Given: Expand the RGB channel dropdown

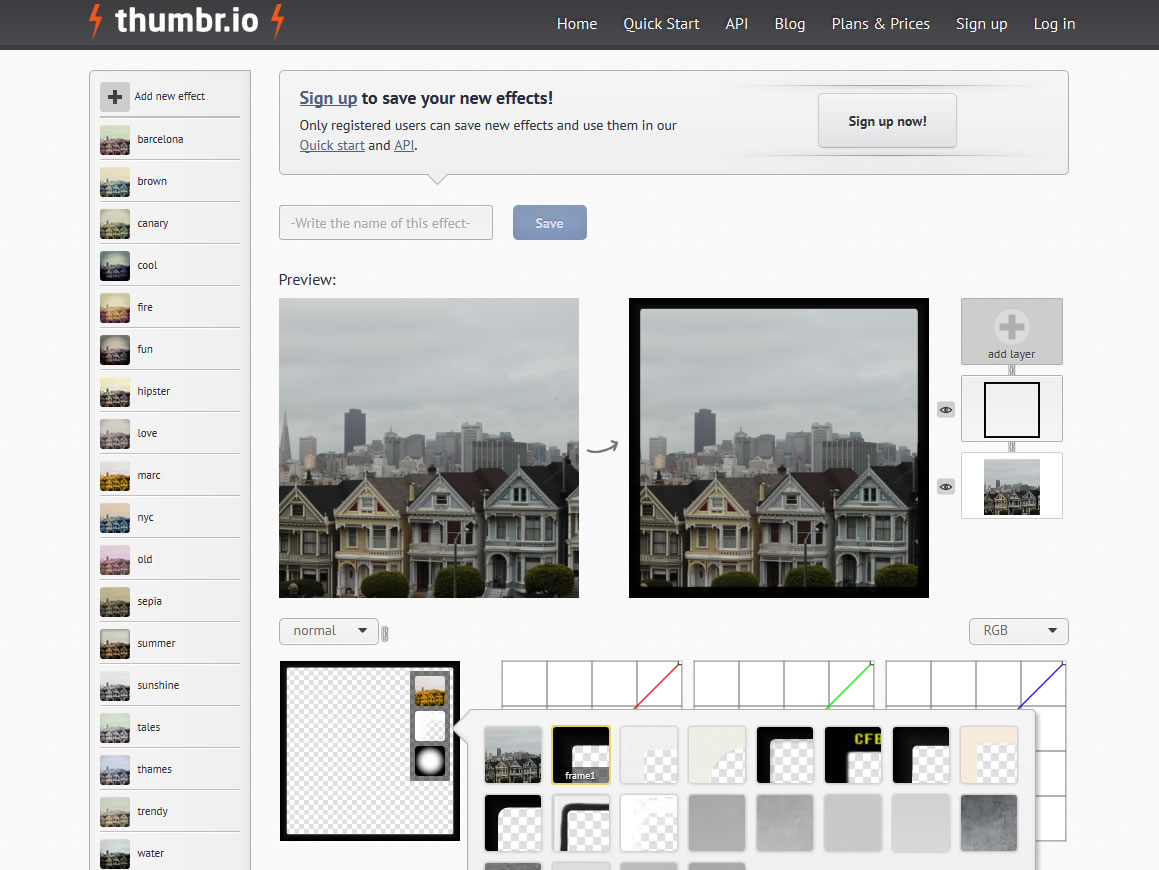Looking at the screenshot, I should coord(1019,631).
